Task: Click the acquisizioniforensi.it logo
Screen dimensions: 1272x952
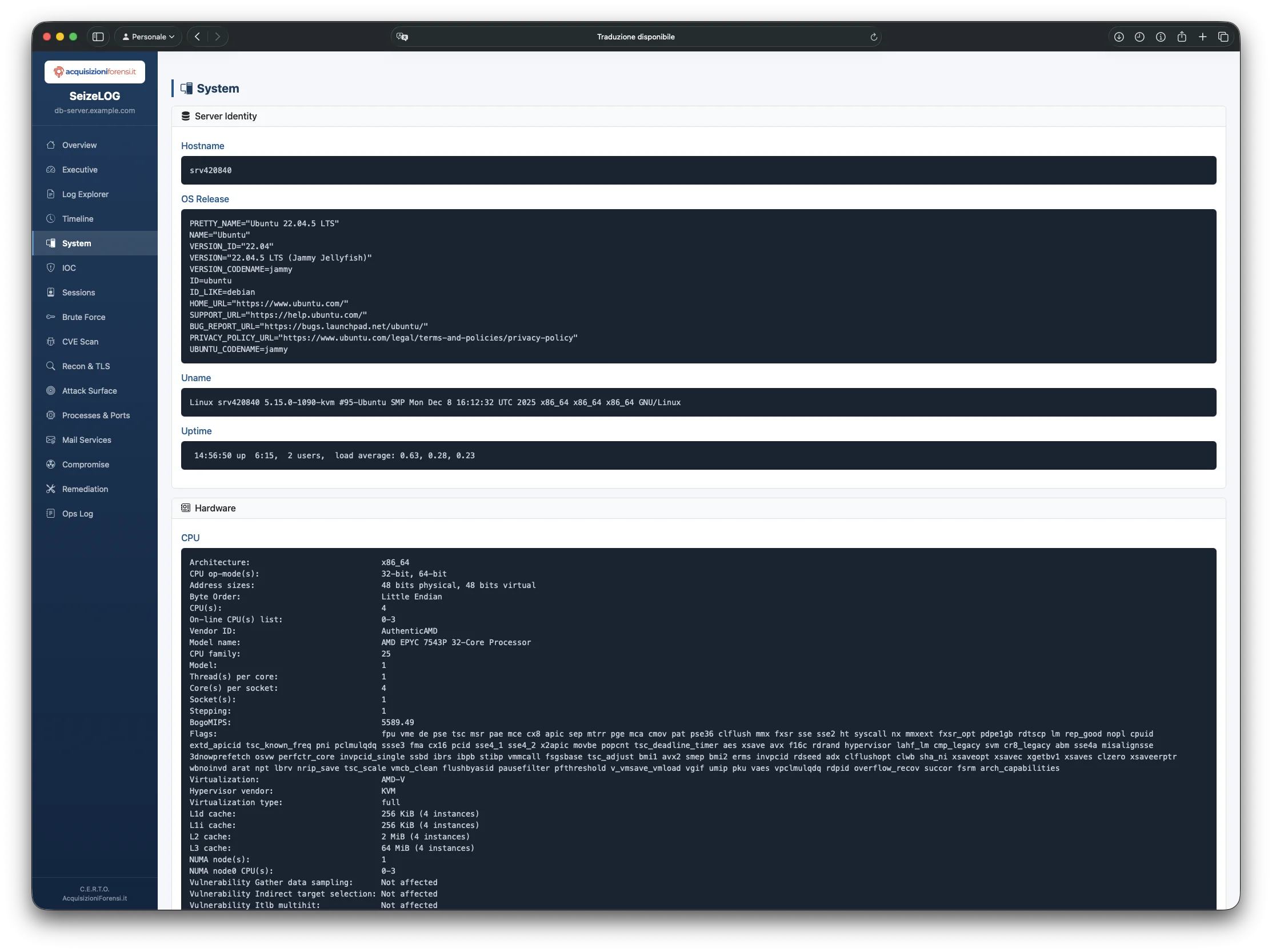Action: coord(95,72)
